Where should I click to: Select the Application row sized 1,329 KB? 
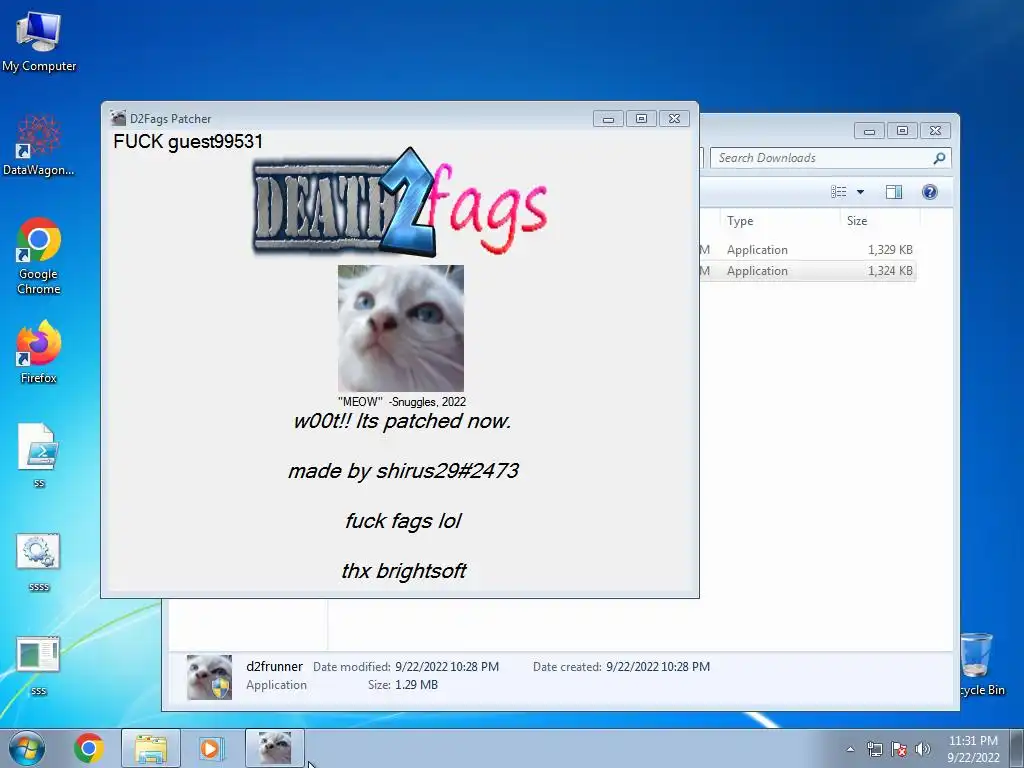click(x=807, y=249)
